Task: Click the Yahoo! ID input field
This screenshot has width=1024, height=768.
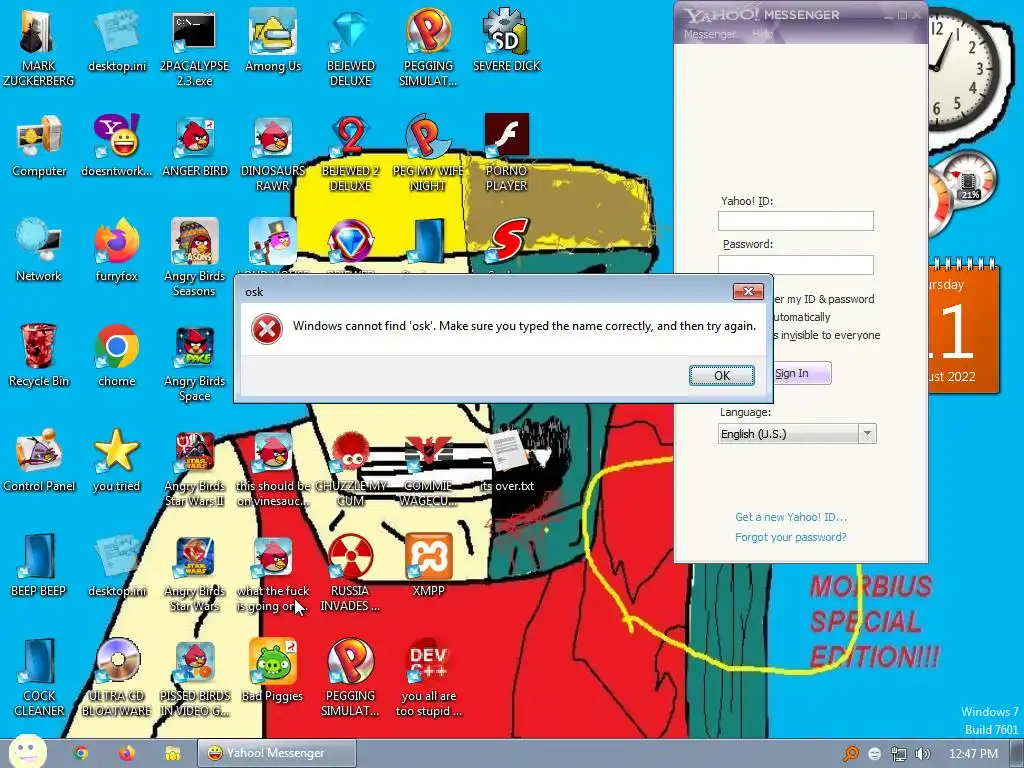Action: click(x=795, y=221)
